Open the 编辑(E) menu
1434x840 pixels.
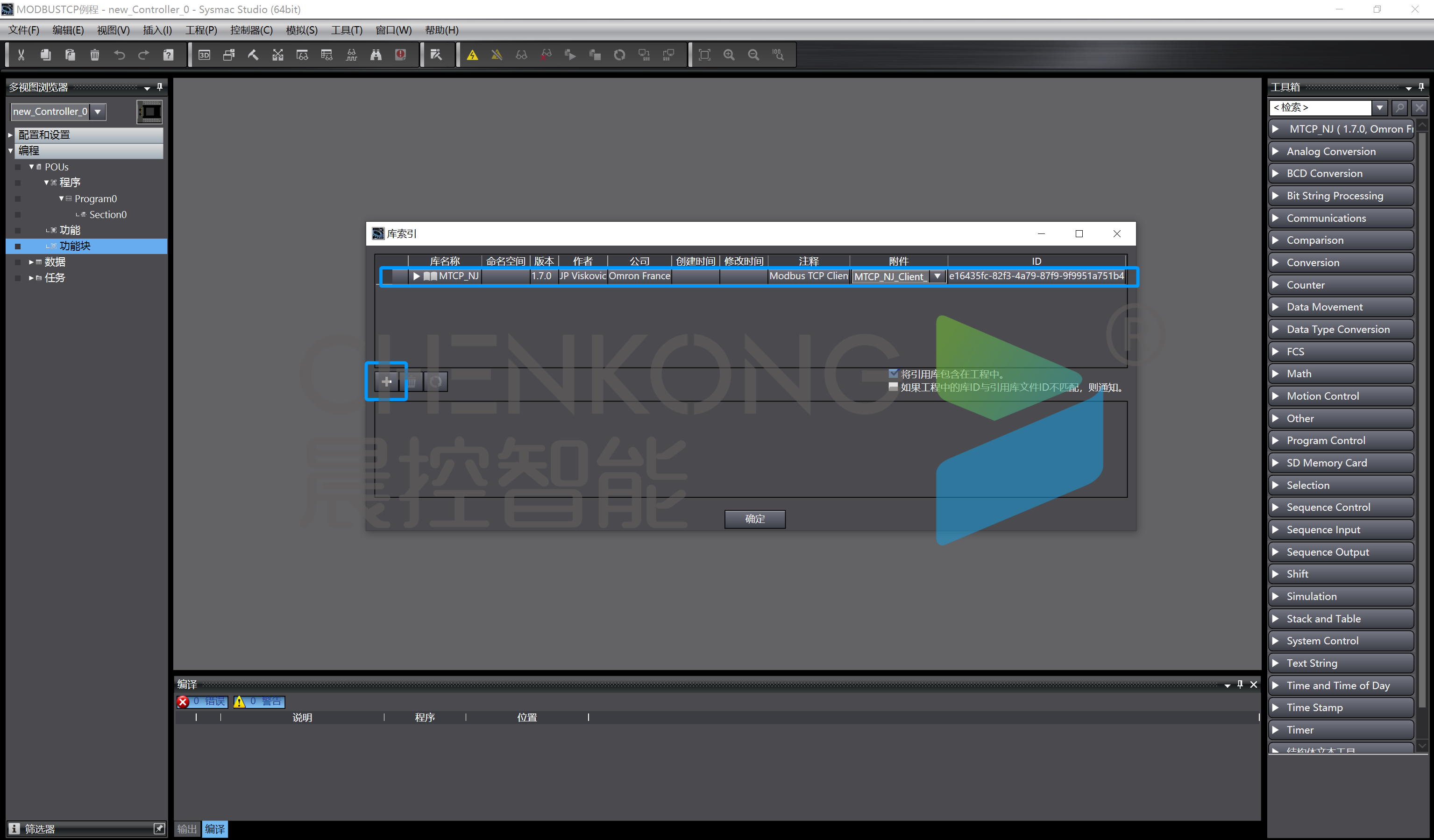tap(68, 30)
